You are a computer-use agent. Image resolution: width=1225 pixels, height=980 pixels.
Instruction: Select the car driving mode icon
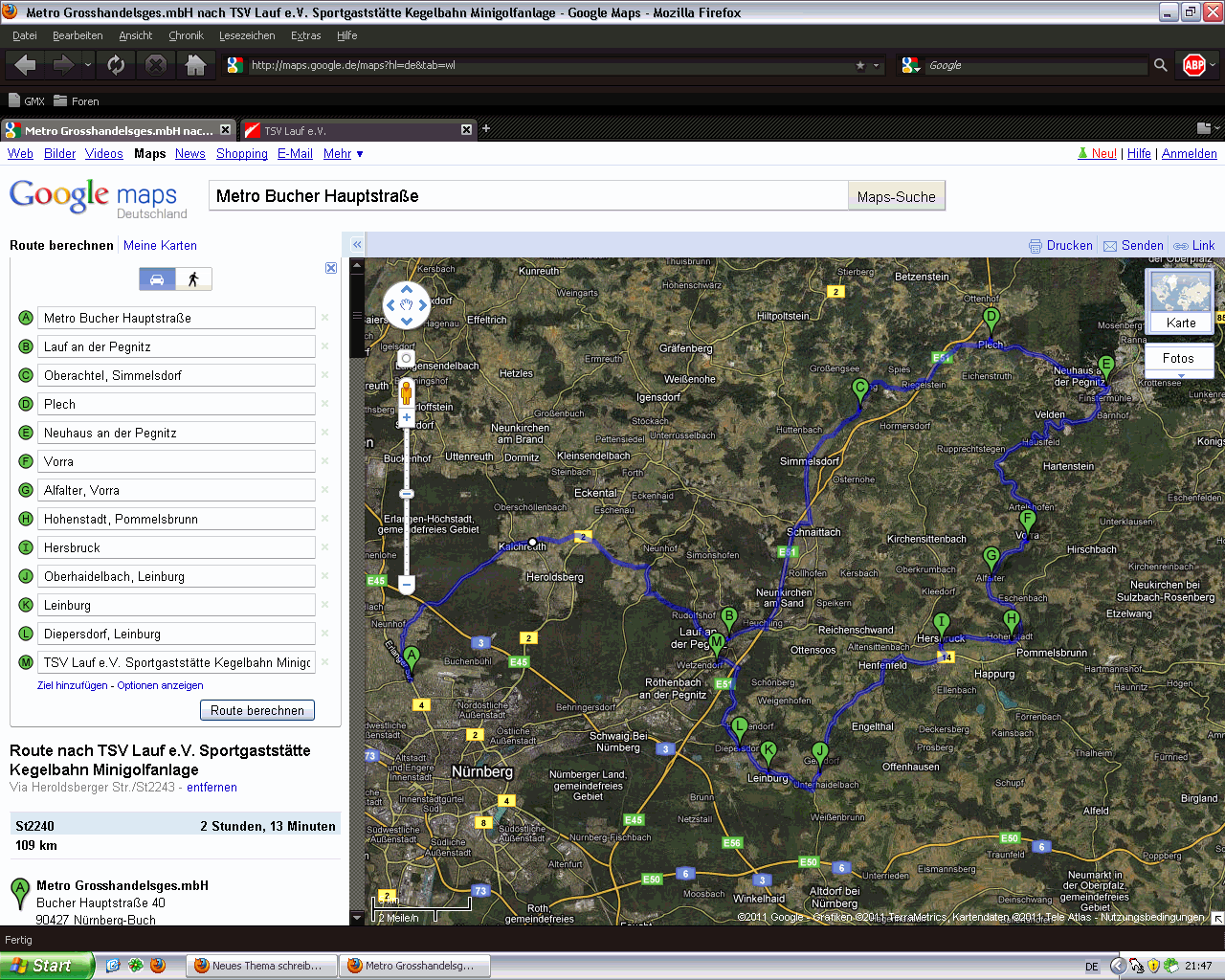157,278
